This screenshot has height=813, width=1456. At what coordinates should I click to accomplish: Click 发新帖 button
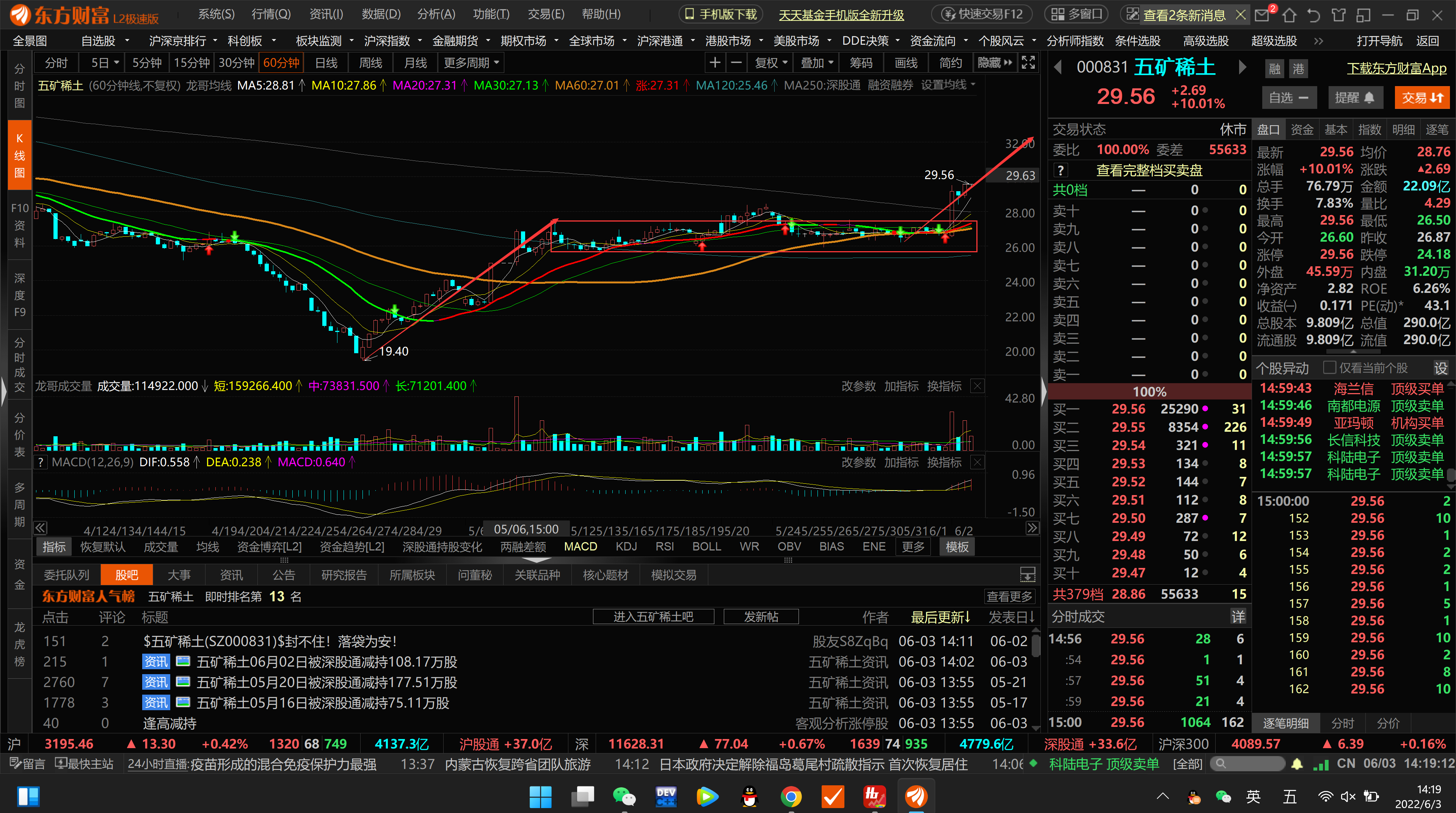pyautogui.click(x=761, y=617)
